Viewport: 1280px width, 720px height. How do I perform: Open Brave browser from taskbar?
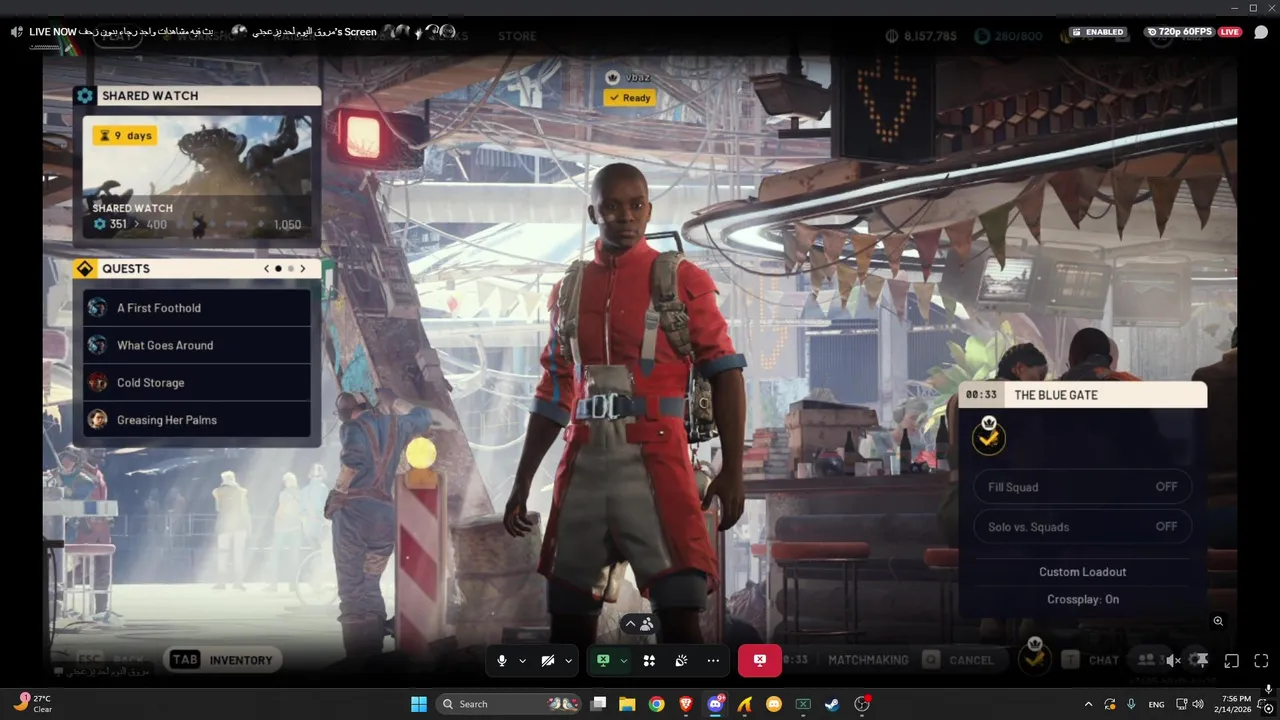point(686,704)
